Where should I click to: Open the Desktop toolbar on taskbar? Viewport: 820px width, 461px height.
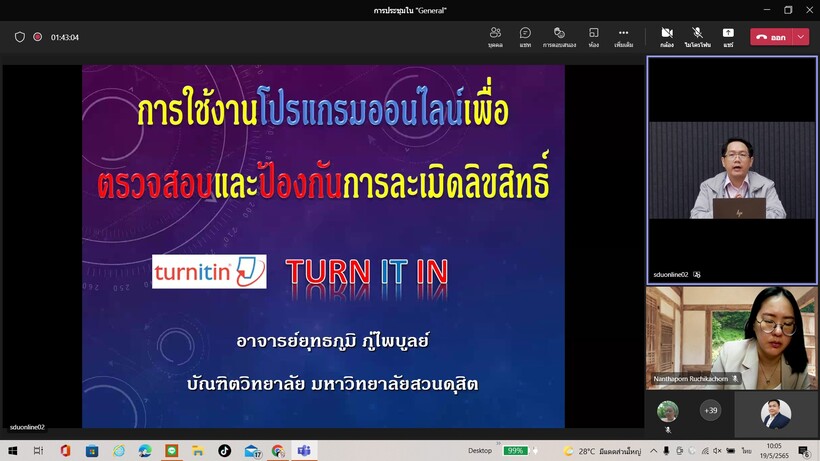(x=480, y=451)
